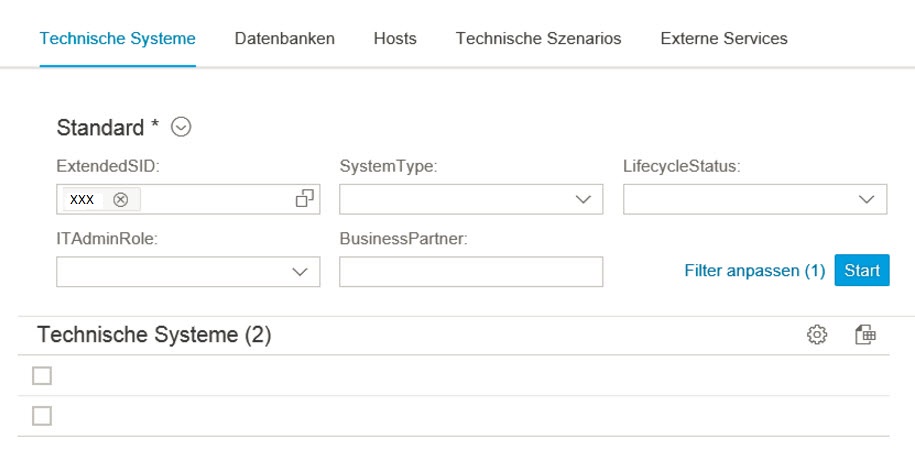
Task: Open the Technische Szenarios tab
Action: [x=539, y=39]
